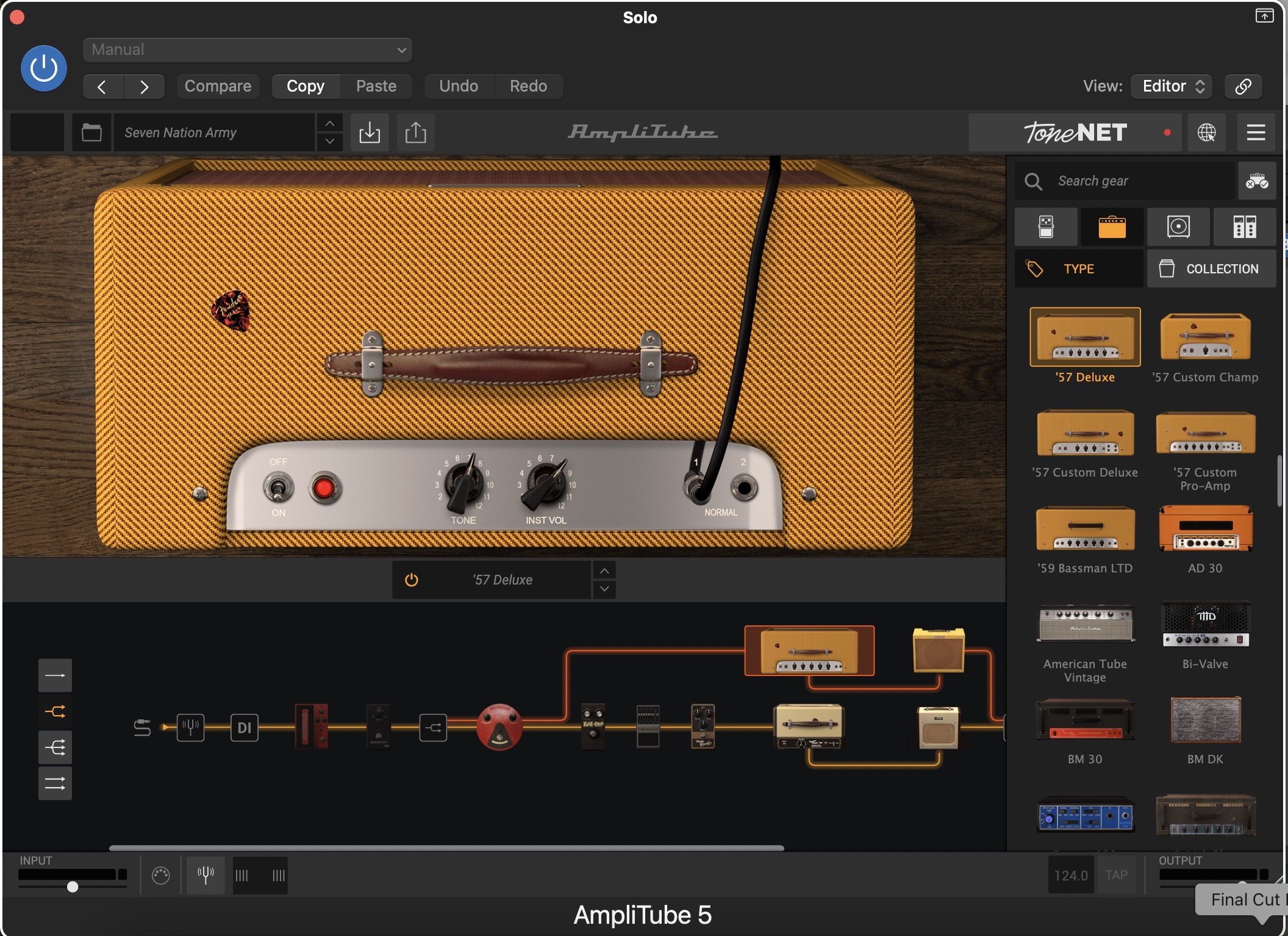
Task: Select the upper cabinet in signal chain
Action: (939, 650)
